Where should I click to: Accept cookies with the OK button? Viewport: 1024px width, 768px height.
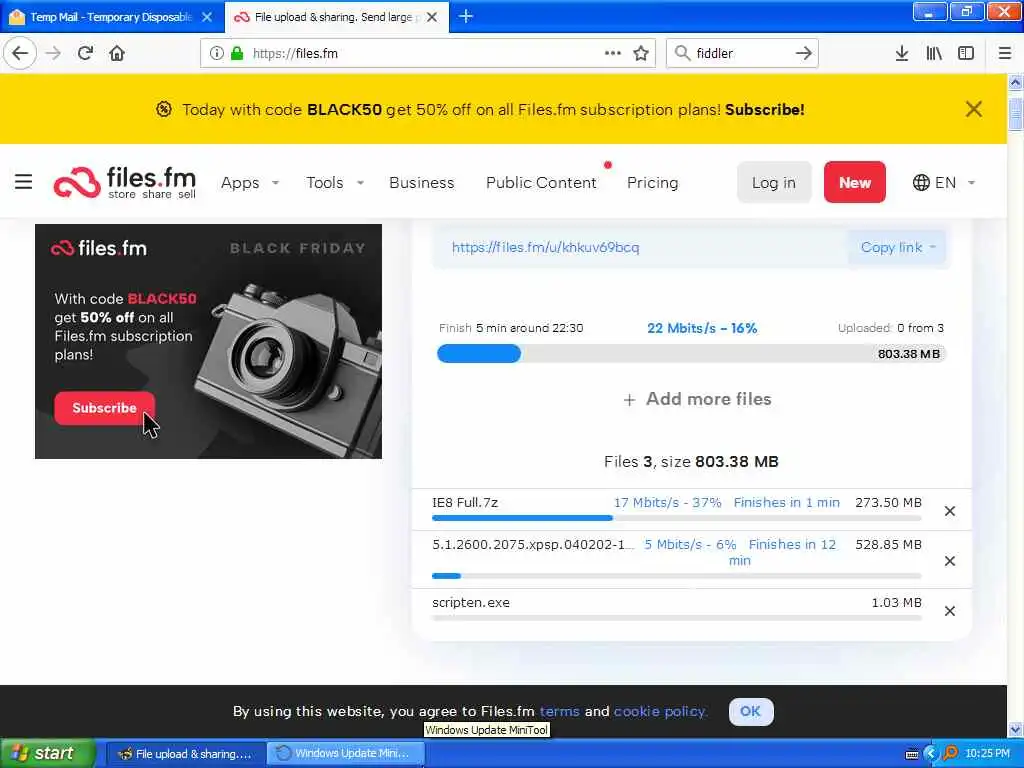point(750,711)
